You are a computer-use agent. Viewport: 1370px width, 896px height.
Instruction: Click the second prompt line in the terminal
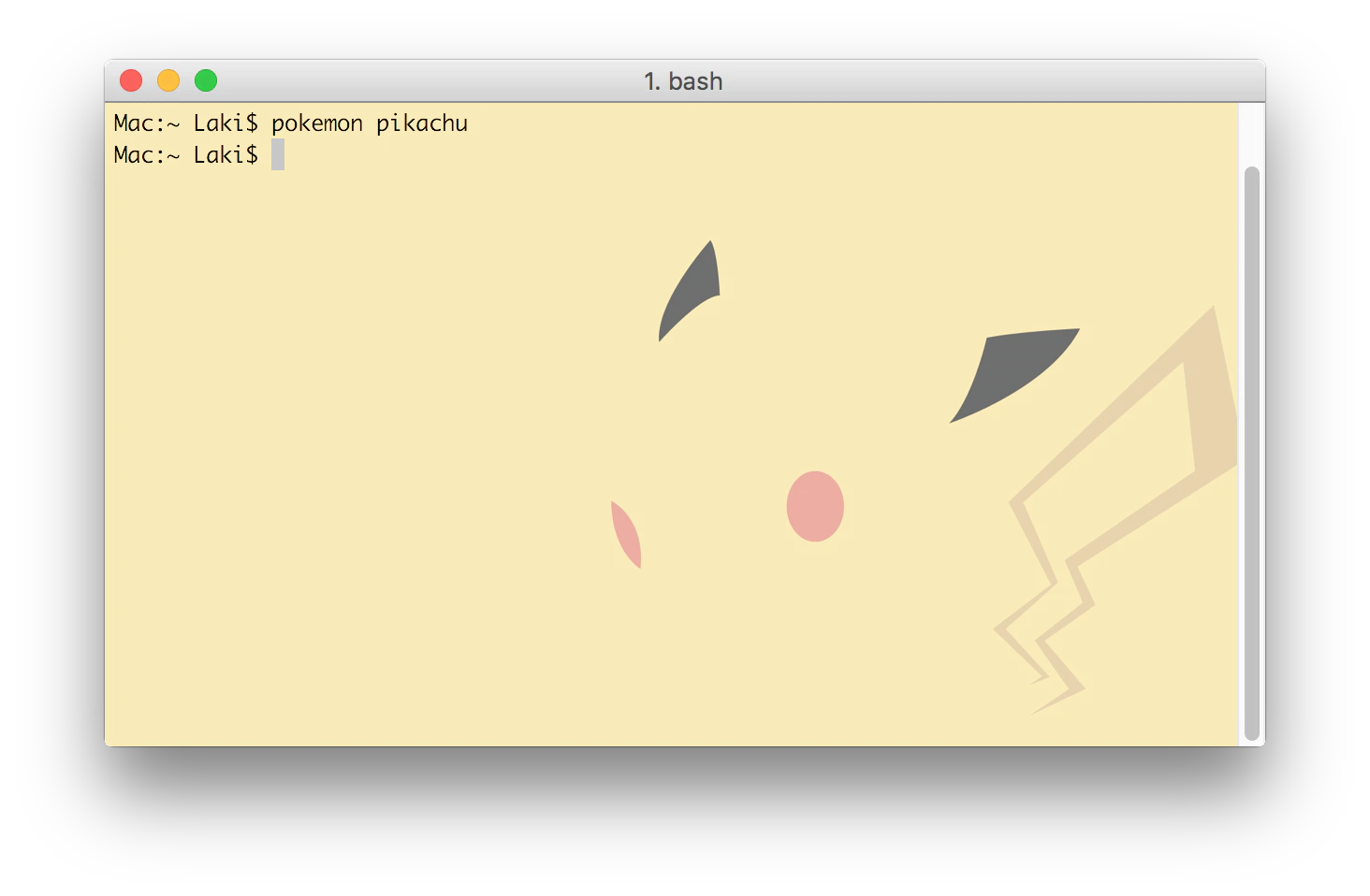185,154
